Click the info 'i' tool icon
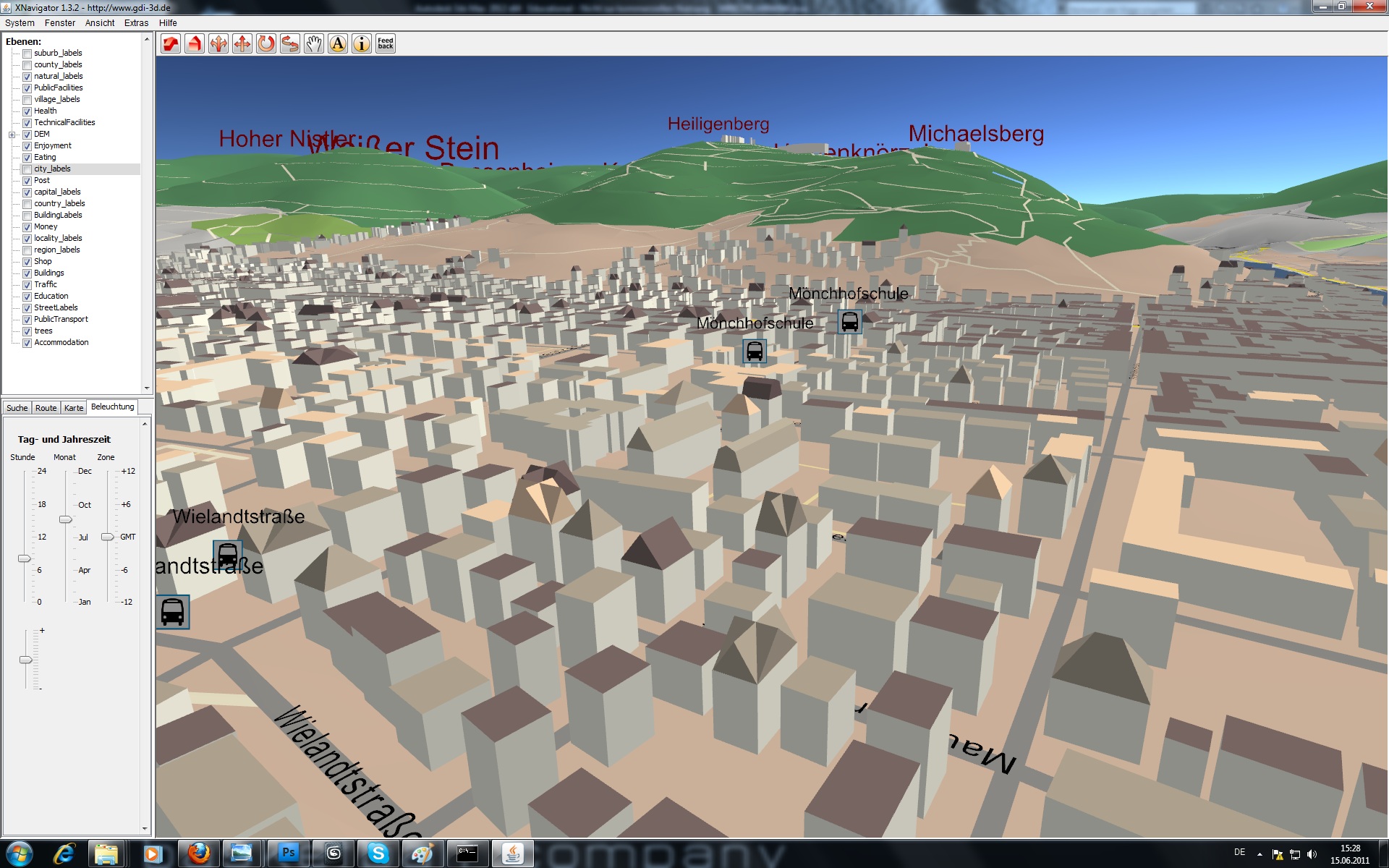Image resolution: width=1389 pixels, height=868 pixels. [362, 44]
